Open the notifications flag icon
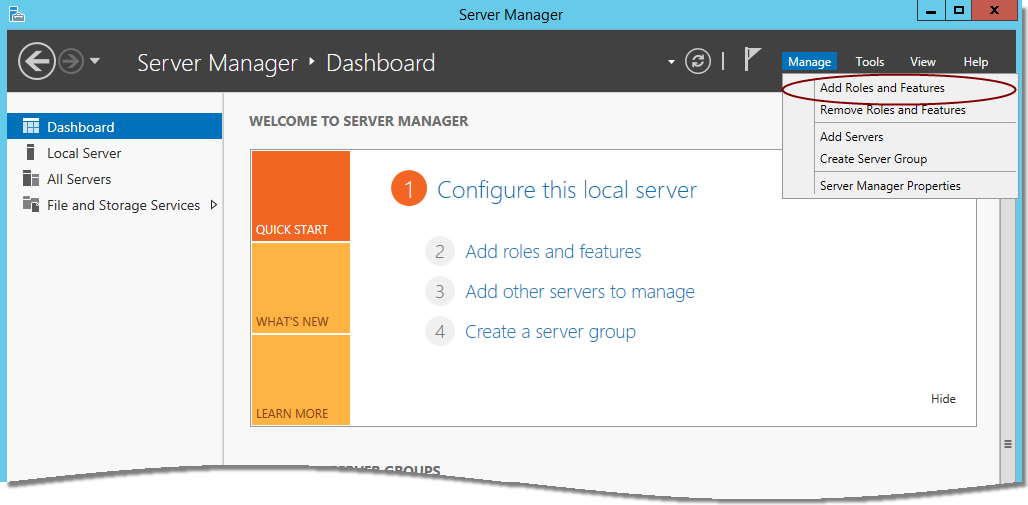 752,59
